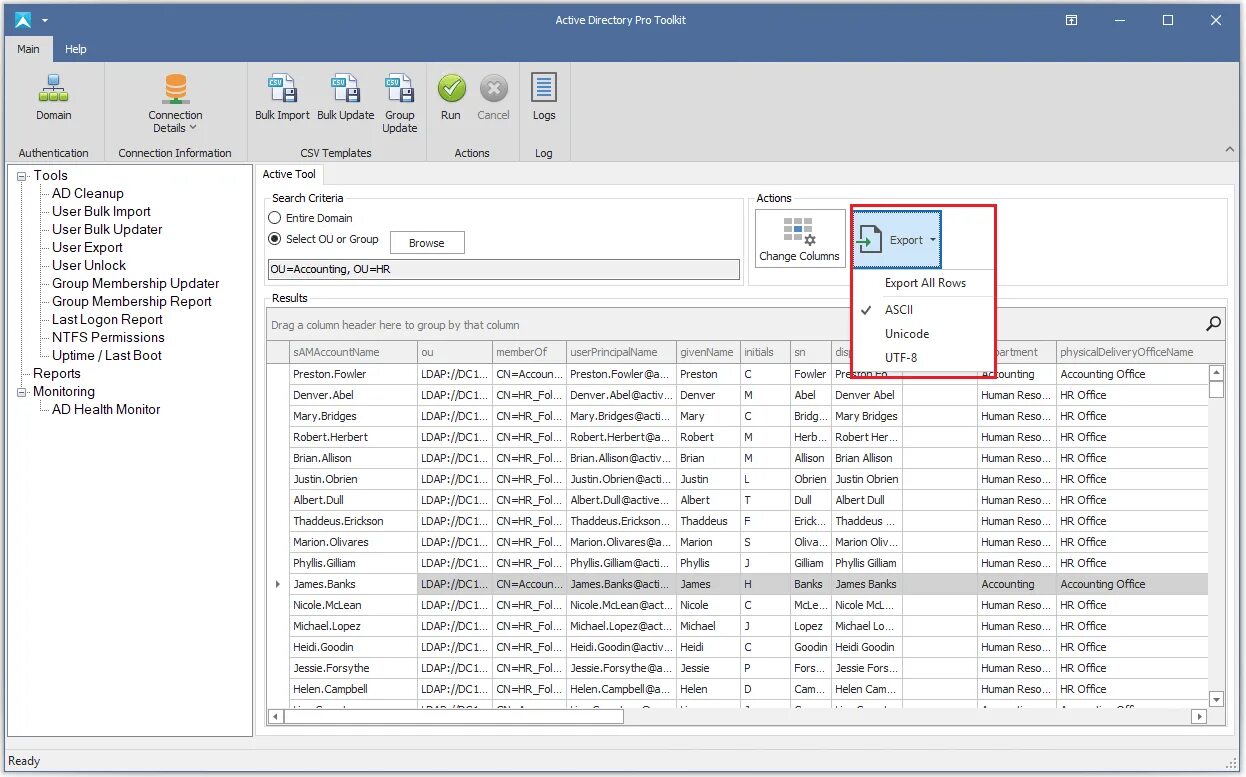1246x777 pixels.
Task: Sort by memberOf column header
Action: (529, 352)
